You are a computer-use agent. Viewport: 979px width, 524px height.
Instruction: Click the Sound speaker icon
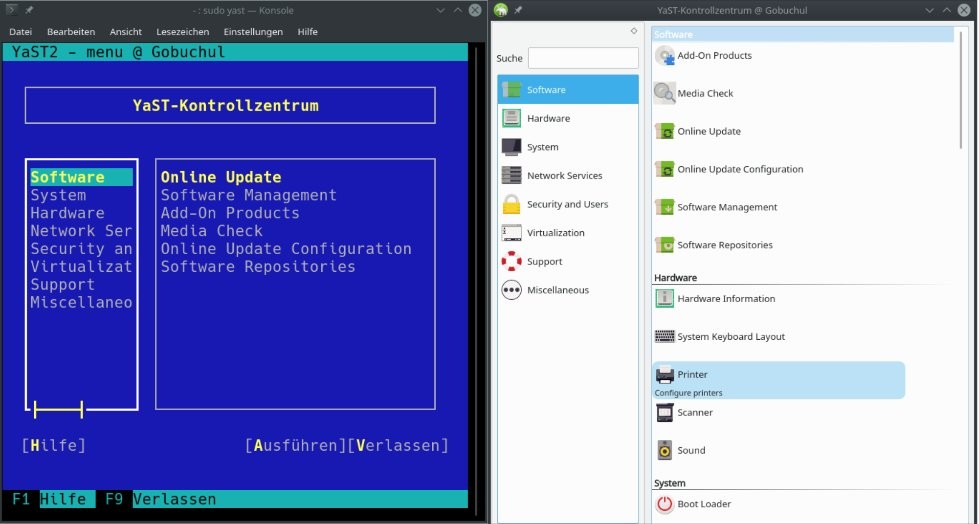point(664,450)
